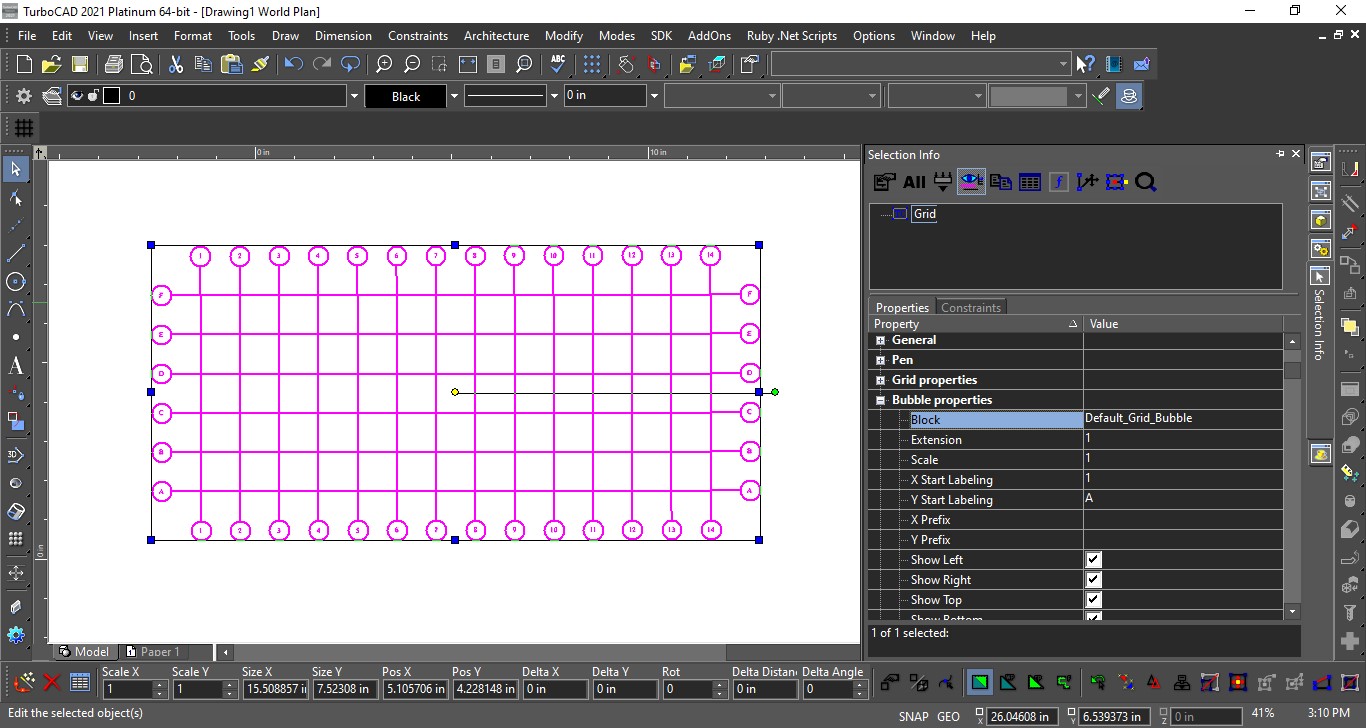Click the envelope send mail icon
Image resolution: width=1366 pixels, height=728 pixels.
(x=1142, y=64)
